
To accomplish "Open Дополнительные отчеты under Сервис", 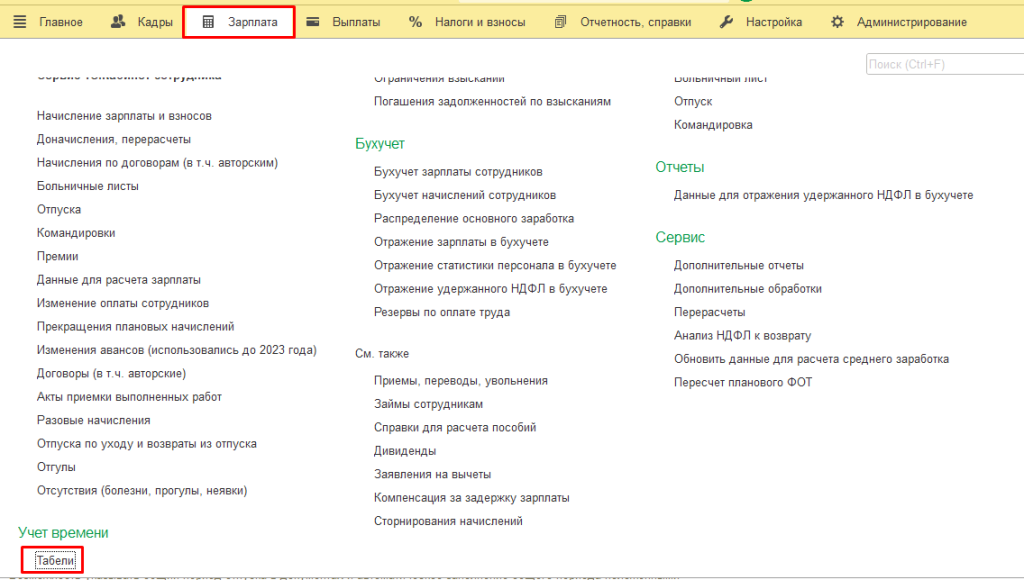I will coord(739,266).
